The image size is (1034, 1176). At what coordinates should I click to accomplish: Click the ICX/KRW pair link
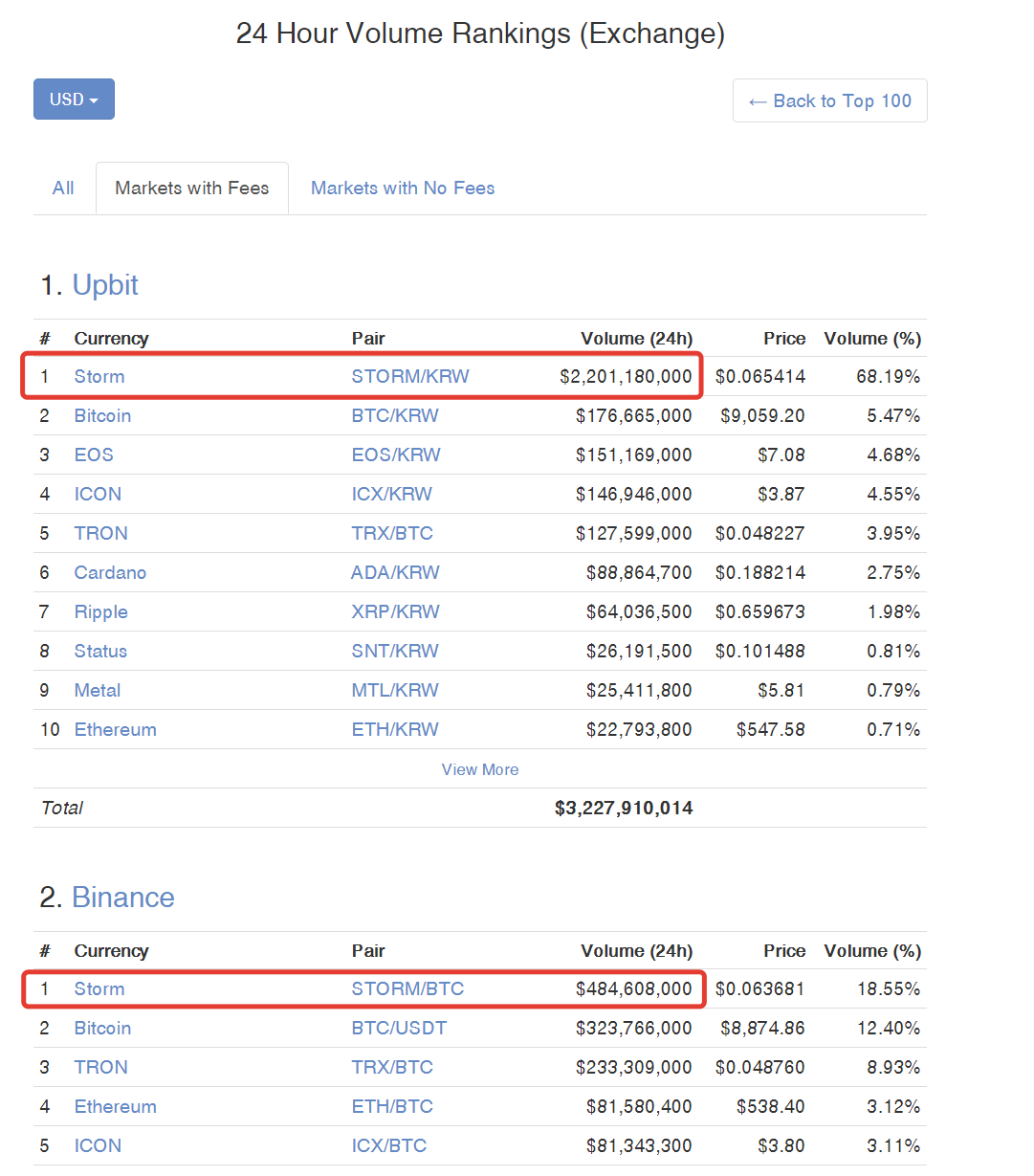pyautogui.click(x=391, y=495)
